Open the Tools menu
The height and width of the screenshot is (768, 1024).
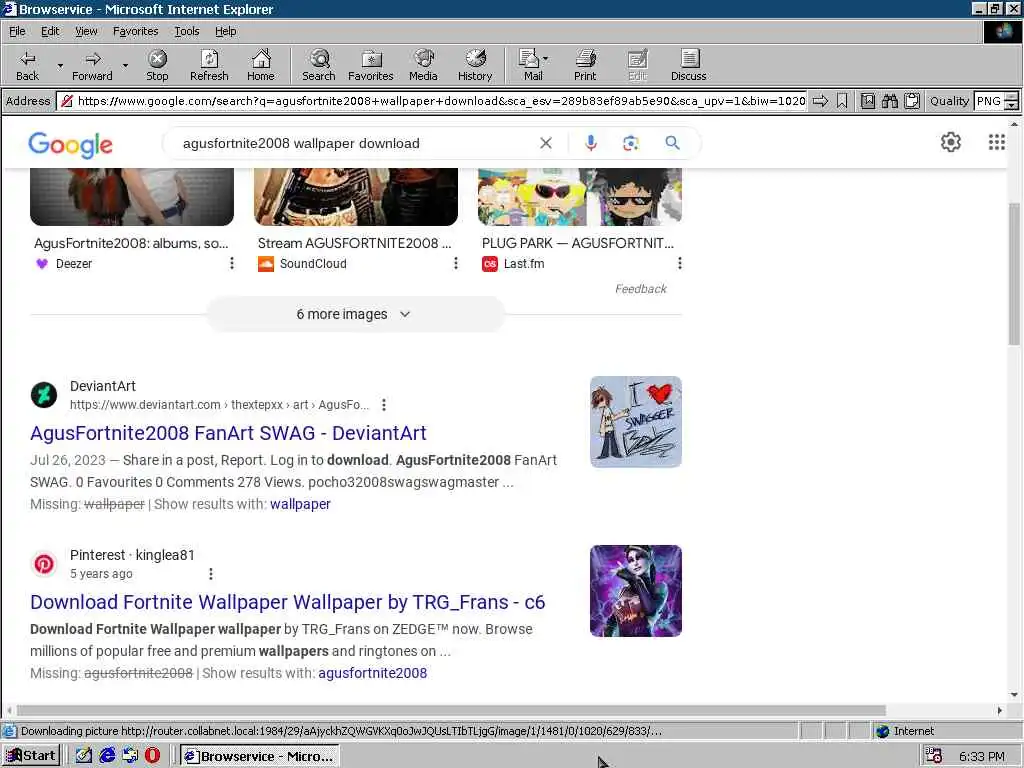click(186, 31)
